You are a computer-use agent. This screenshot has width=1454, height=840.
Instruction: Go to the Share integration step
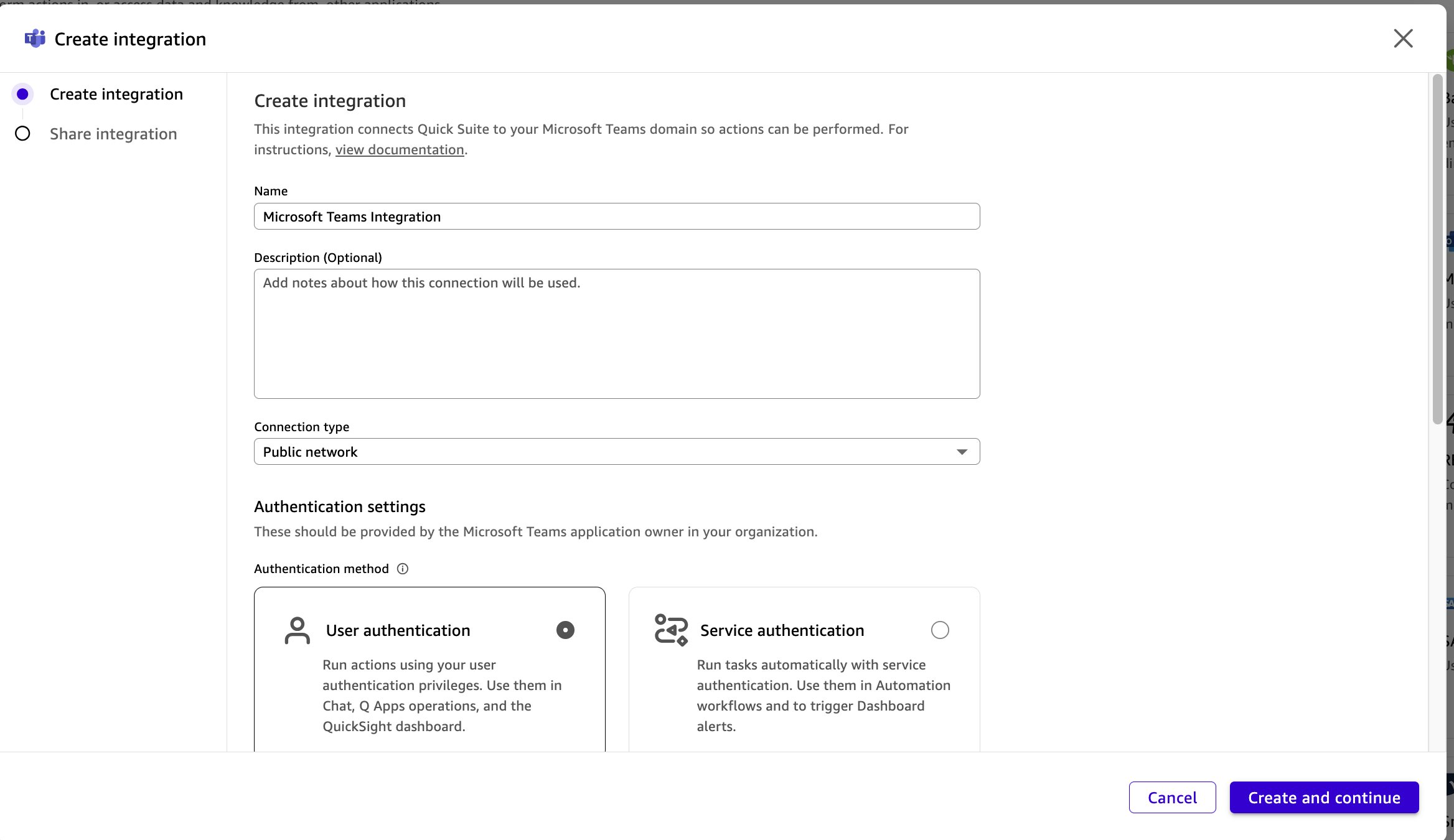(x=113, y=133)
